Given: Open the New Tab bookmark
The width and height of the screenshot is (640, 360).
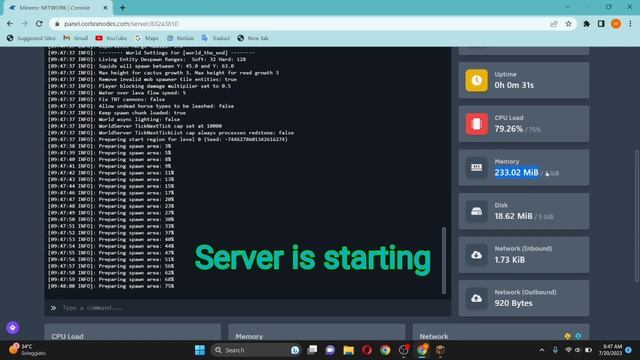Looking at the screenshot, I should 253,38.
